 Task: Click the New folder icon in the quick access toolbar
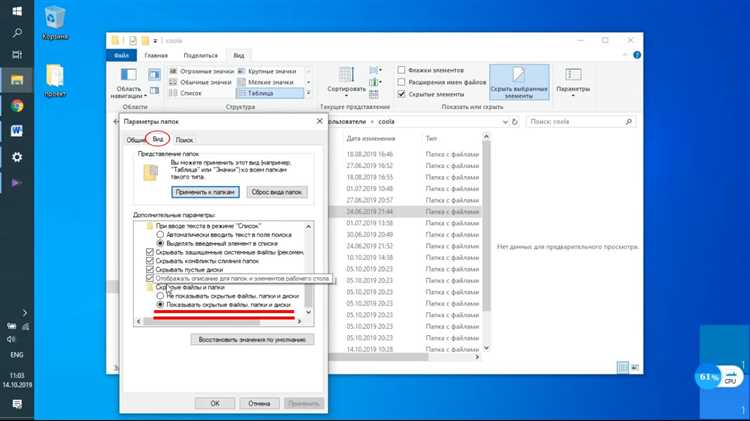tap(145, 41)
